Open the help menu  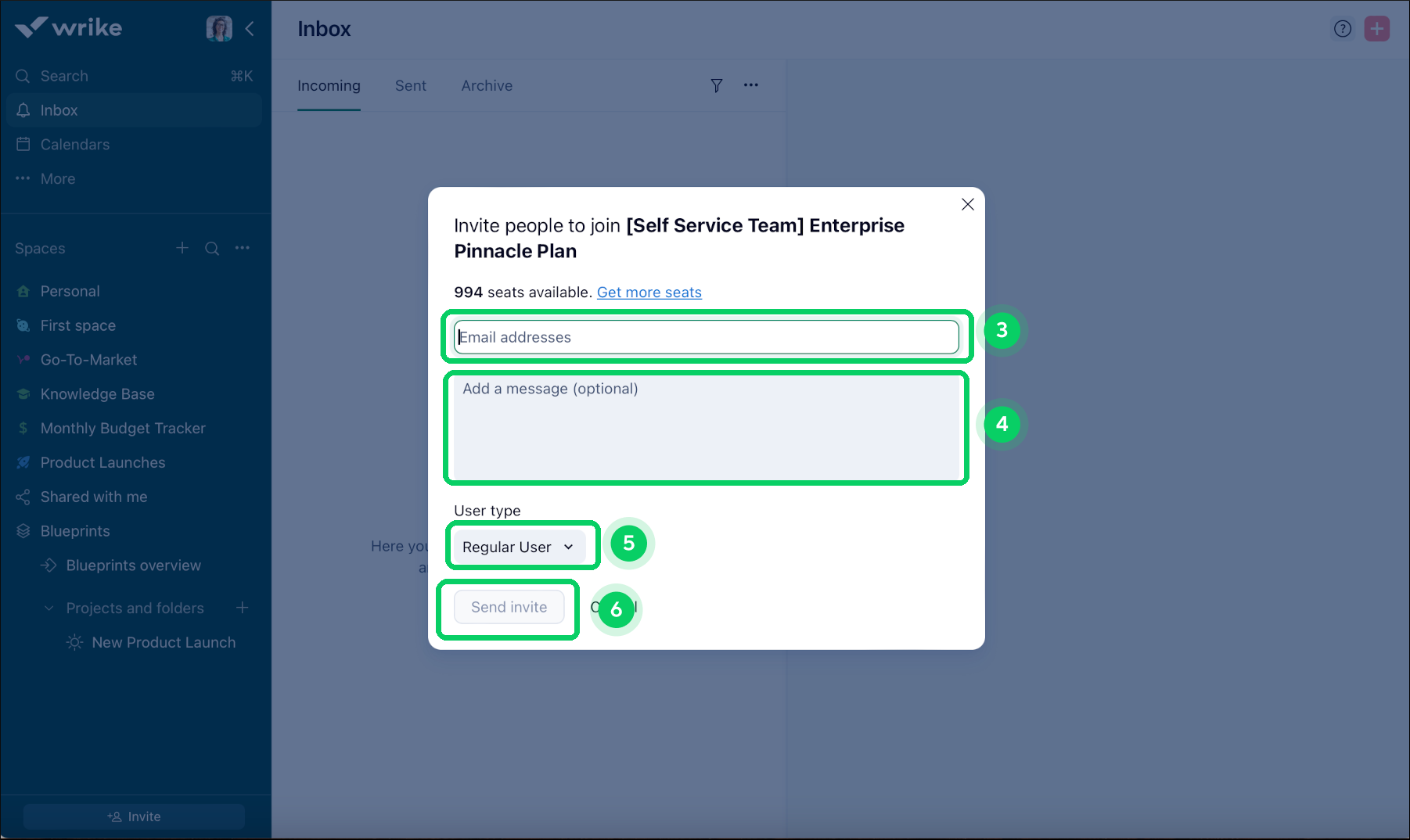1342,28
